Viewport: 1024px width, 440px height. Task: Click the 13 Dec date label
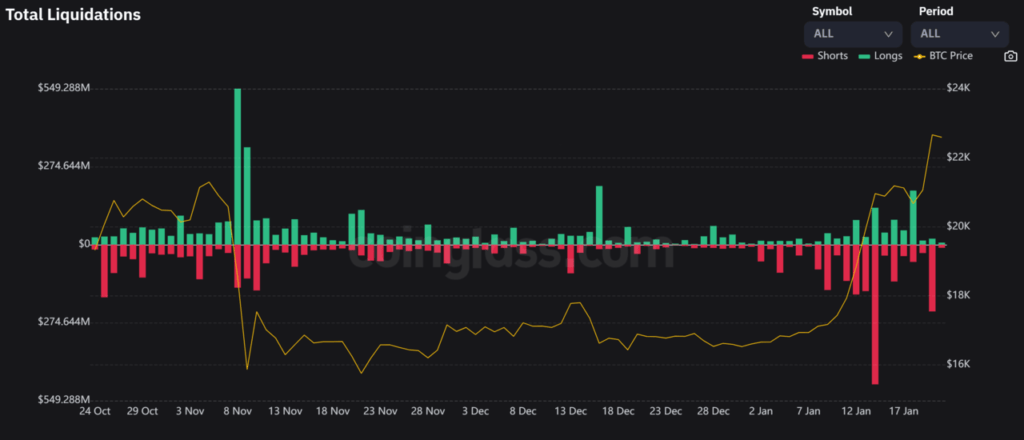571,411
